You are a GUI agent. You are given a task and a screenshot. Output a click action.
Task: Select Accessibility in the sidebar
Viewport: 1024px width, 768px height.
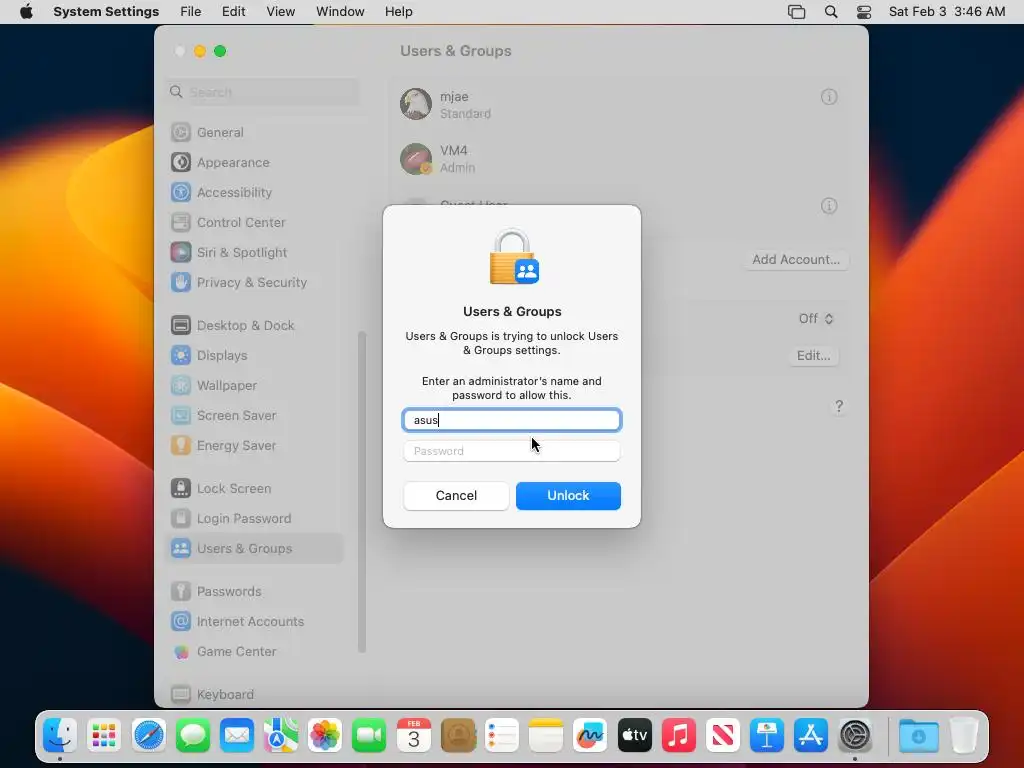(255, 193)
